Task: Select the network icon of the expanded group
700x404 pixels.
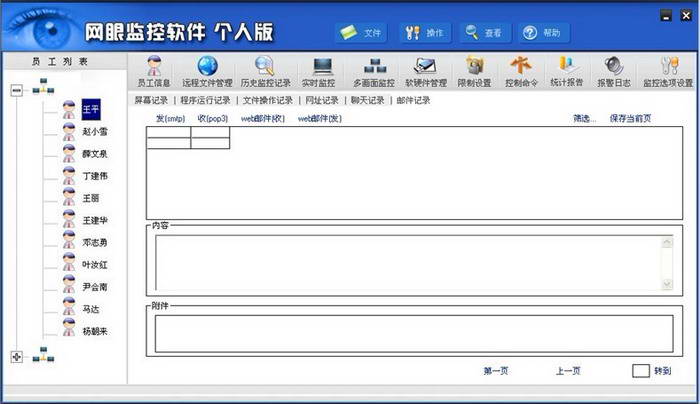Action: pos(43,86)
